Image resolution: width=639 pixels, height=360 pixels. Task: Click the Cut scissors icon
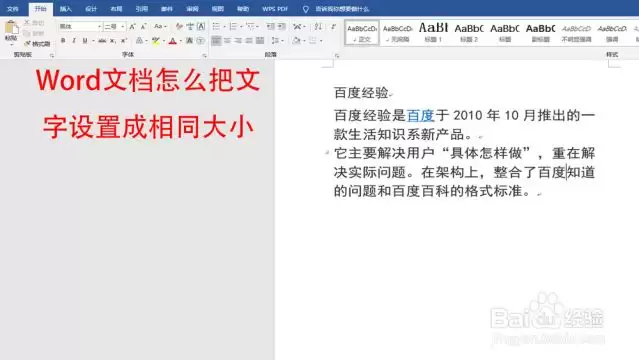tap(27, 22)
